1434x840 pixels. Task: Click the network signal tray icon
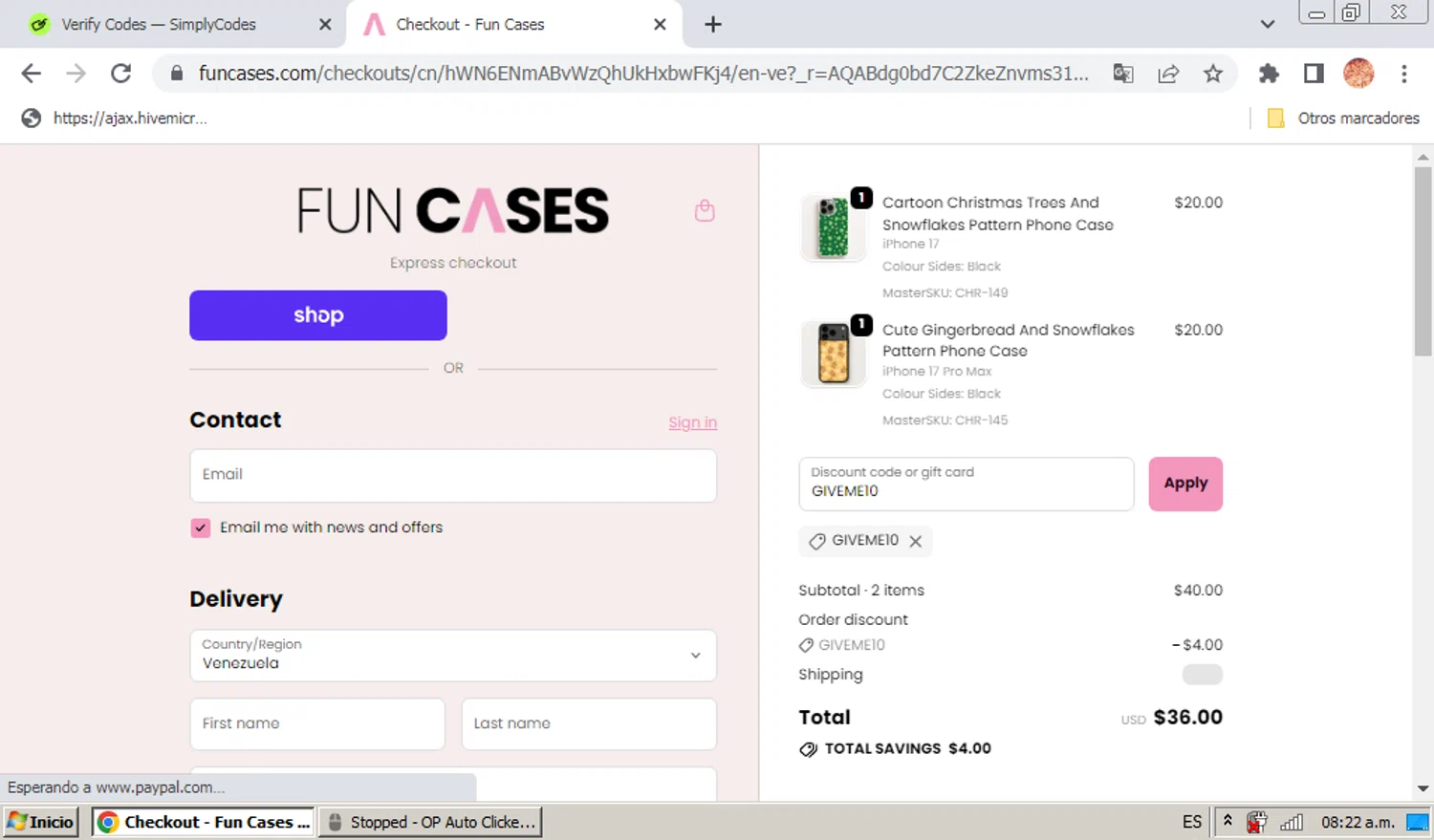tap(1293, 822)
